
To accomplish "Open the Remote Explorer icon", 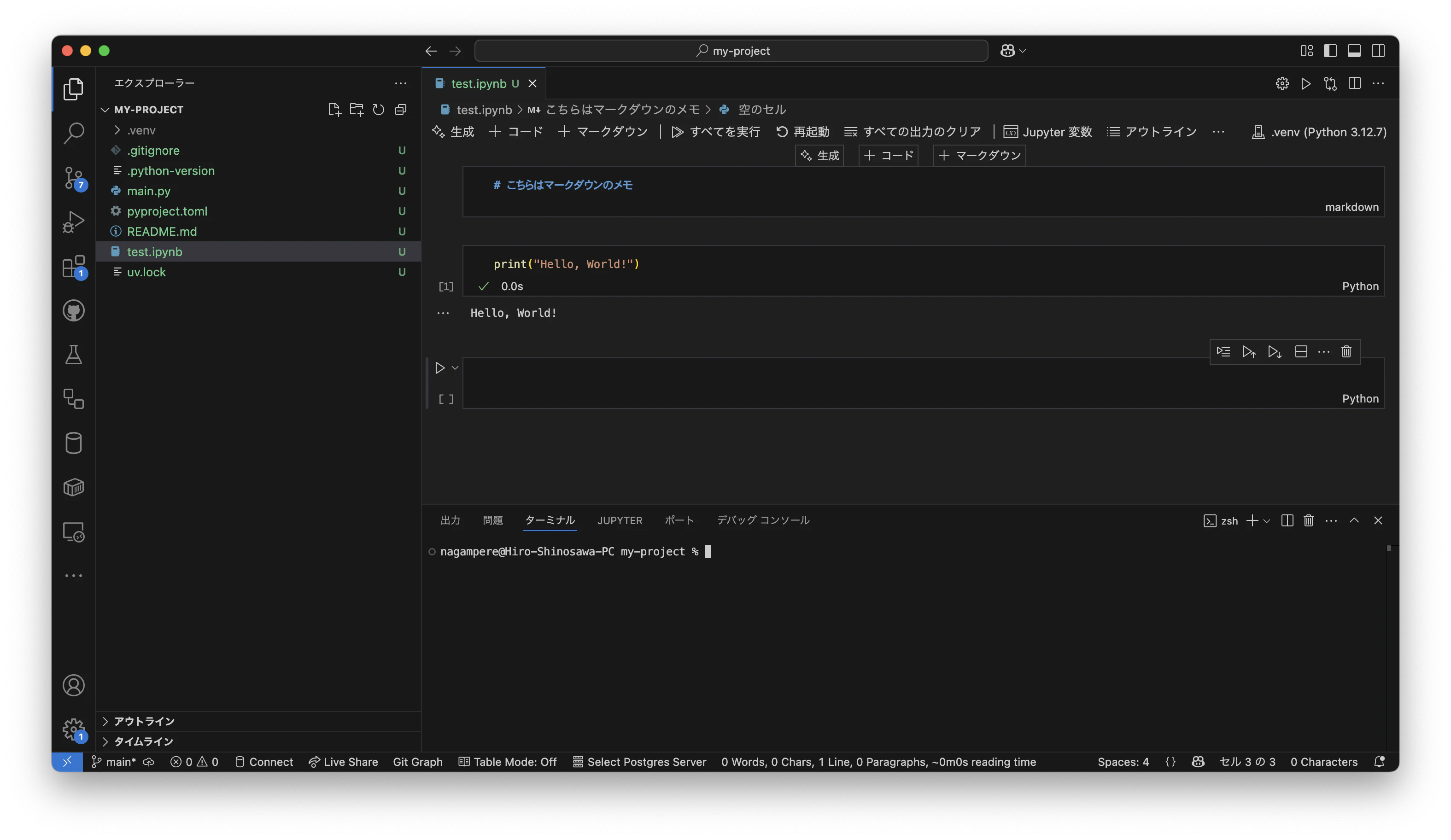I will tap(73, 532).
